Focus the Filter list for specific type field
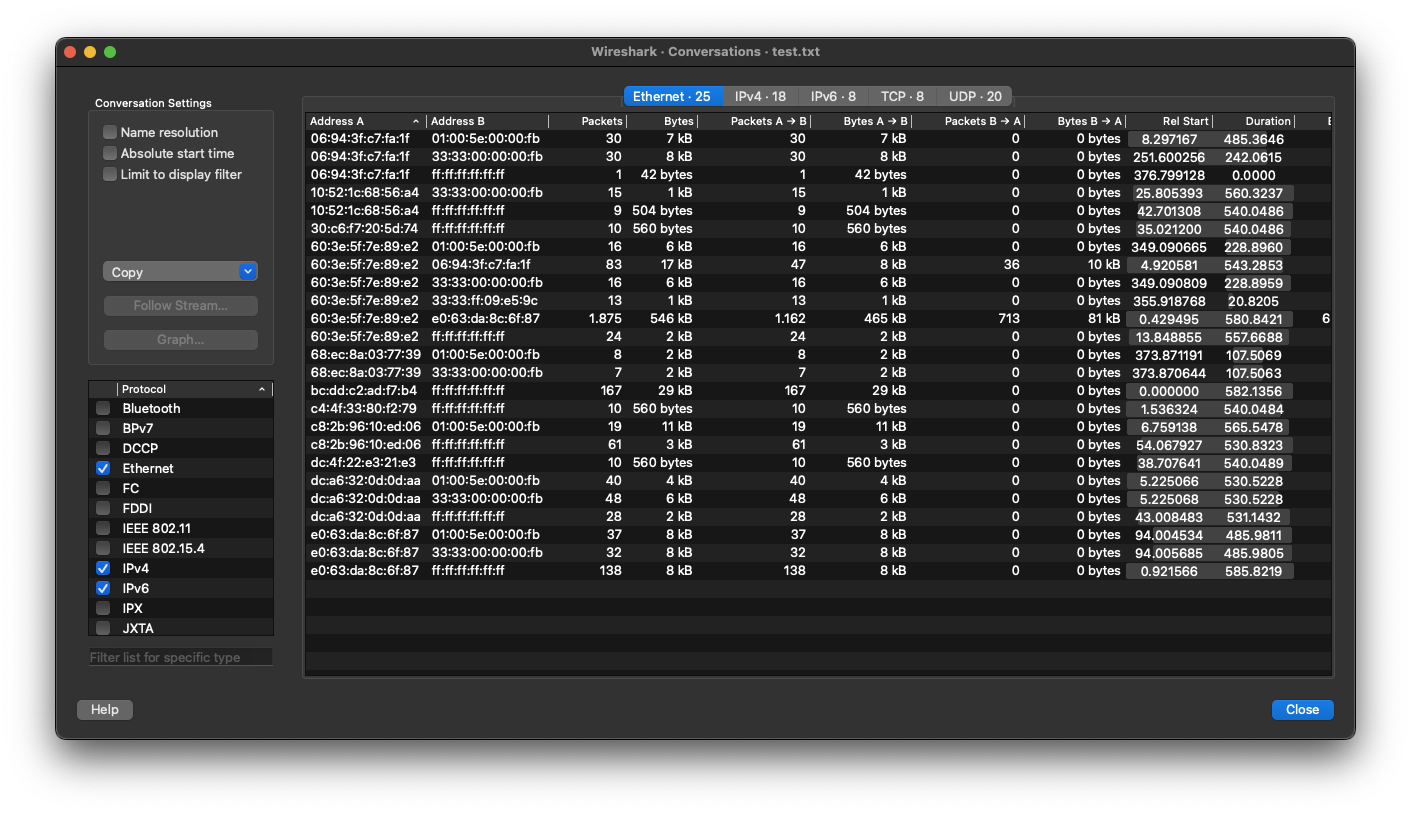 [x=180, y=657]
